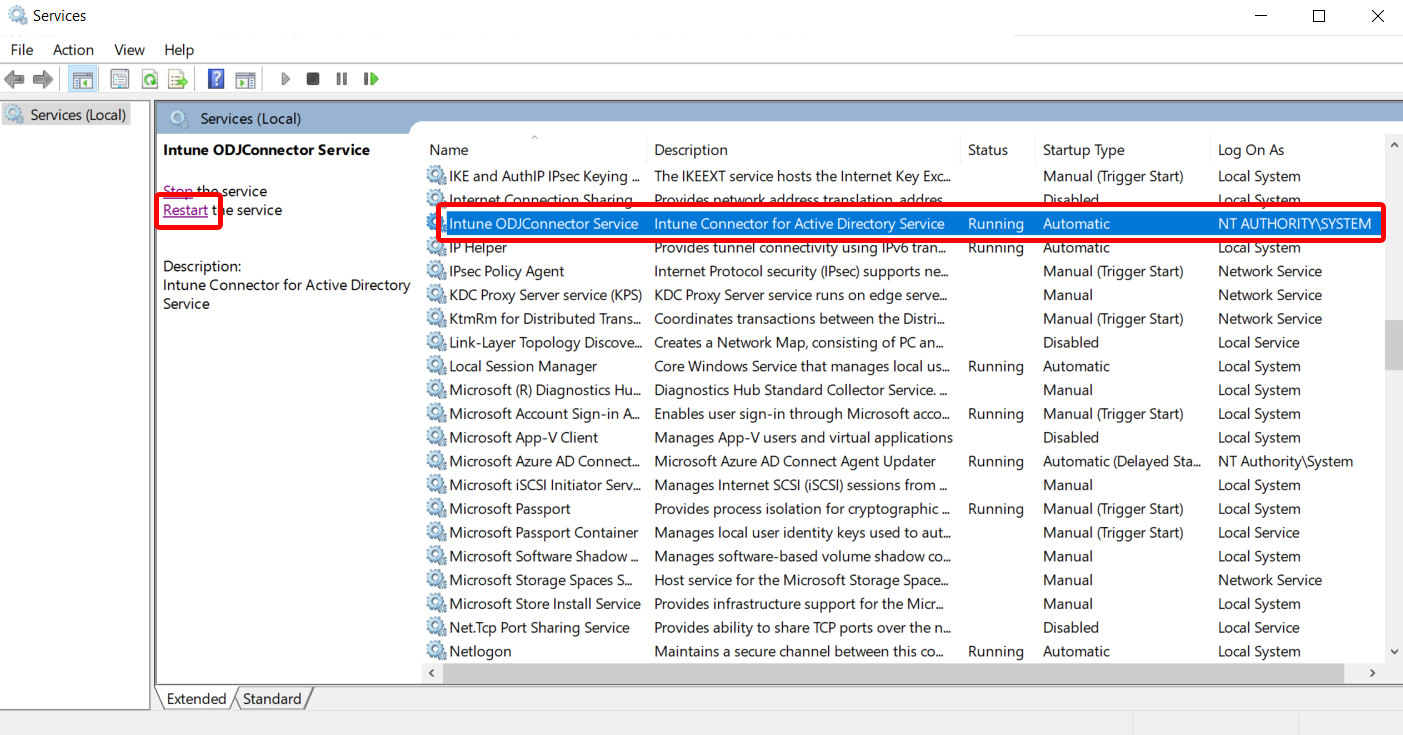Click the vertical scrollbar thumb in services list
1403x735 pixels.
pyautogui.click(x=1393, y=345)
